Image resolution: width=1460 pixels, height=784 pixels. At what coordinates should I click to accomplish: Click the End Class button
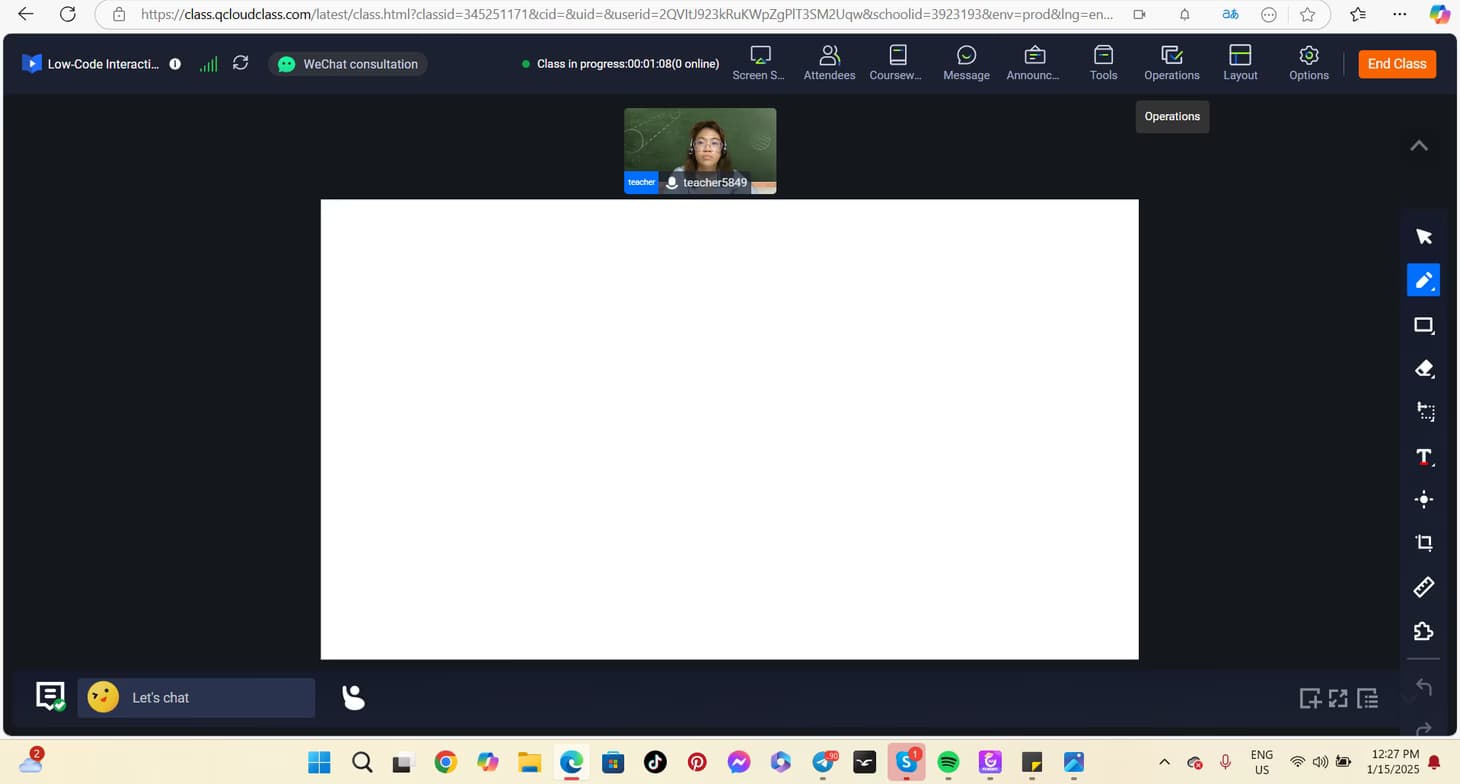[1396, 64]
